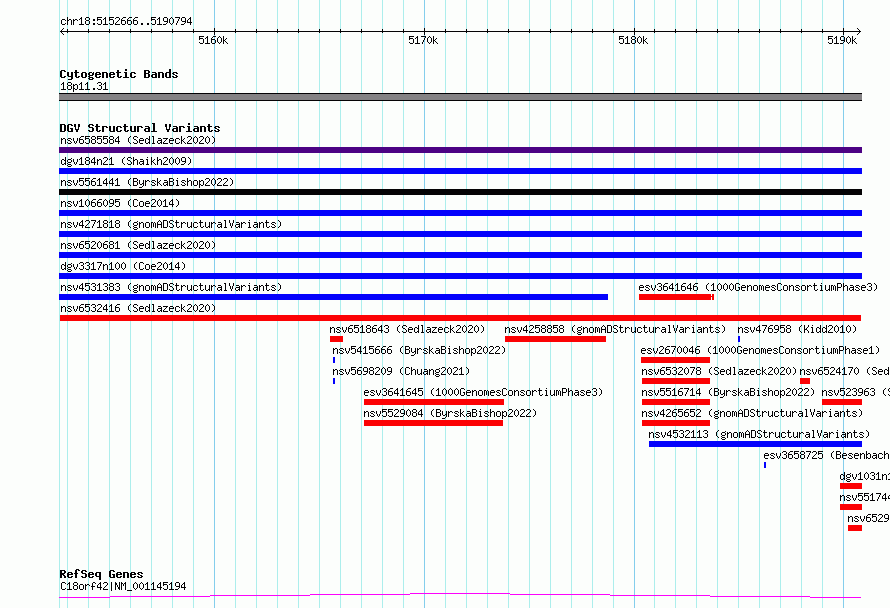
Task: Click the 5190k ruler position marker
Action: pos(842,40)
